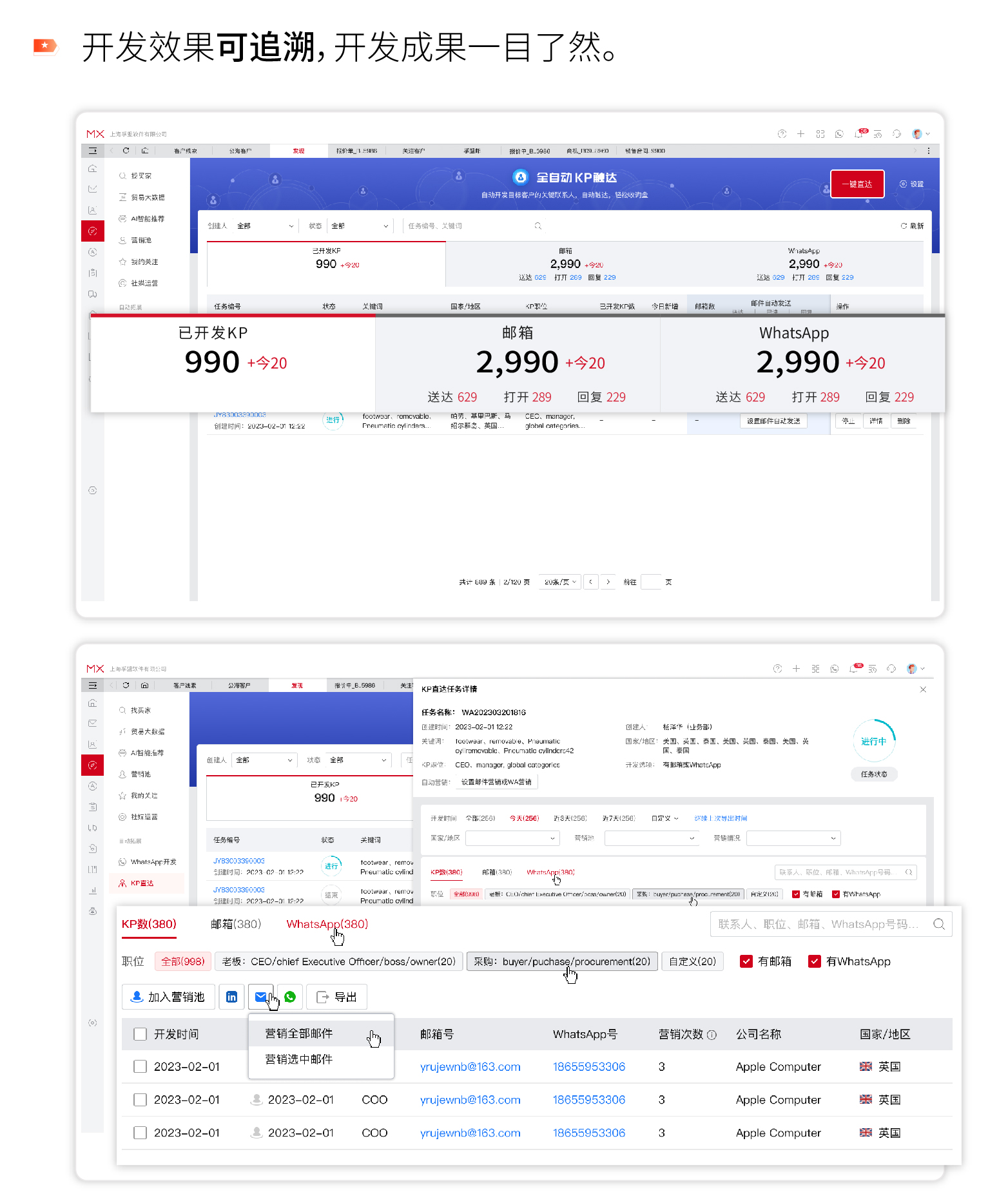Switch to the WhatsApp(380) tab

[x=327, y=924]
